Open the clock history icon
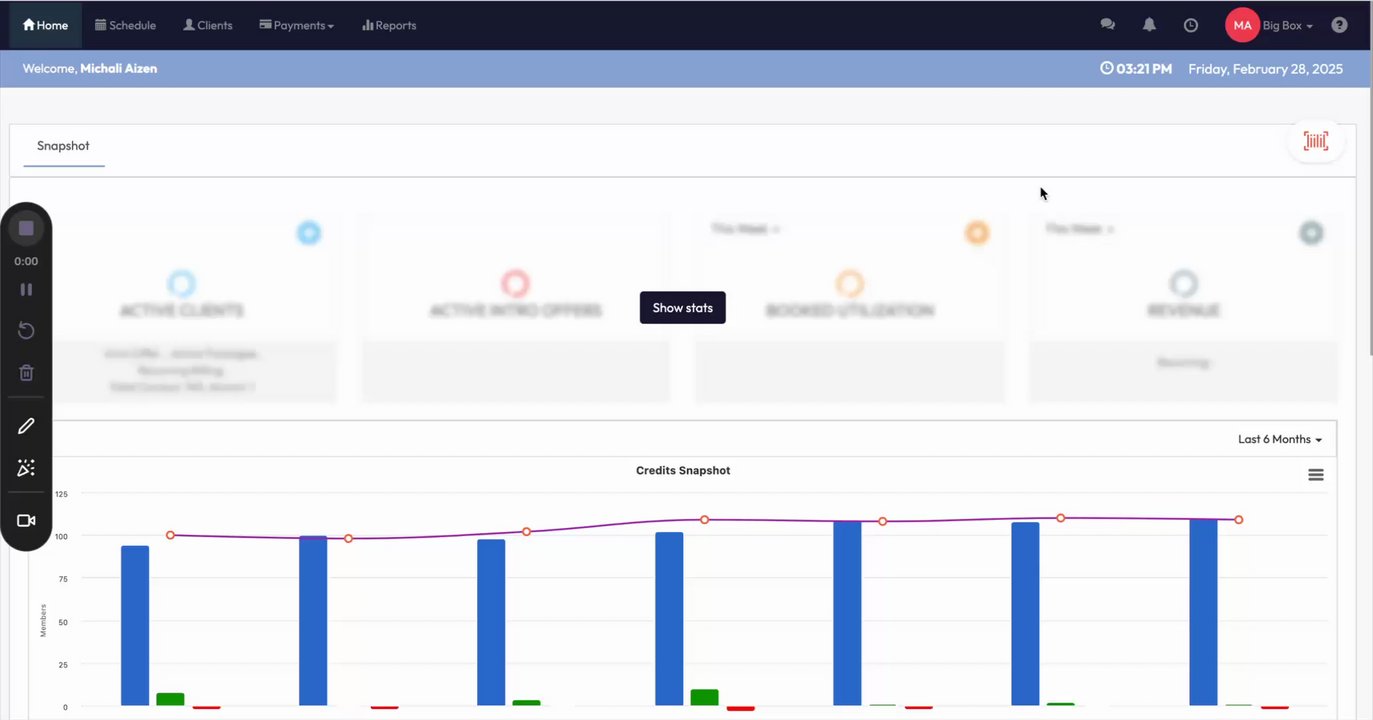The image size is (1373, 720). click(1191, 25)
